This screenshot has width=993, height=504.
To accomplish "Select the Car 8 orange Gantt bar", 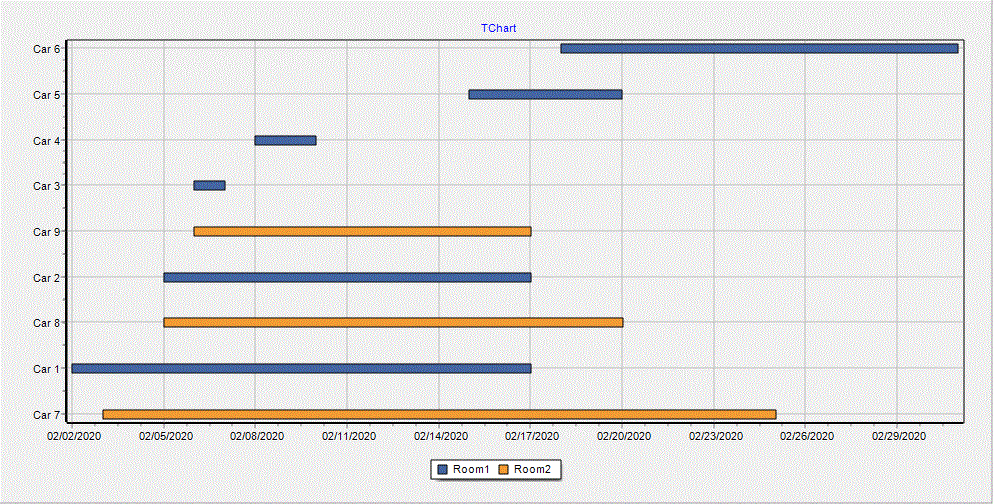I will coord(393,323).
